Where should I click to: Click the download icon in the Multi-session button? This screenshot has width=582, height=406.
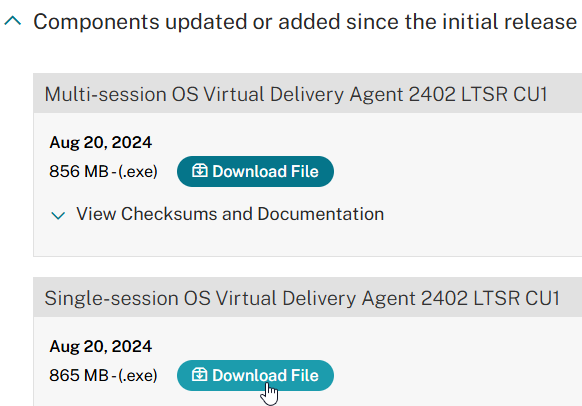click(x=200, y=171)
